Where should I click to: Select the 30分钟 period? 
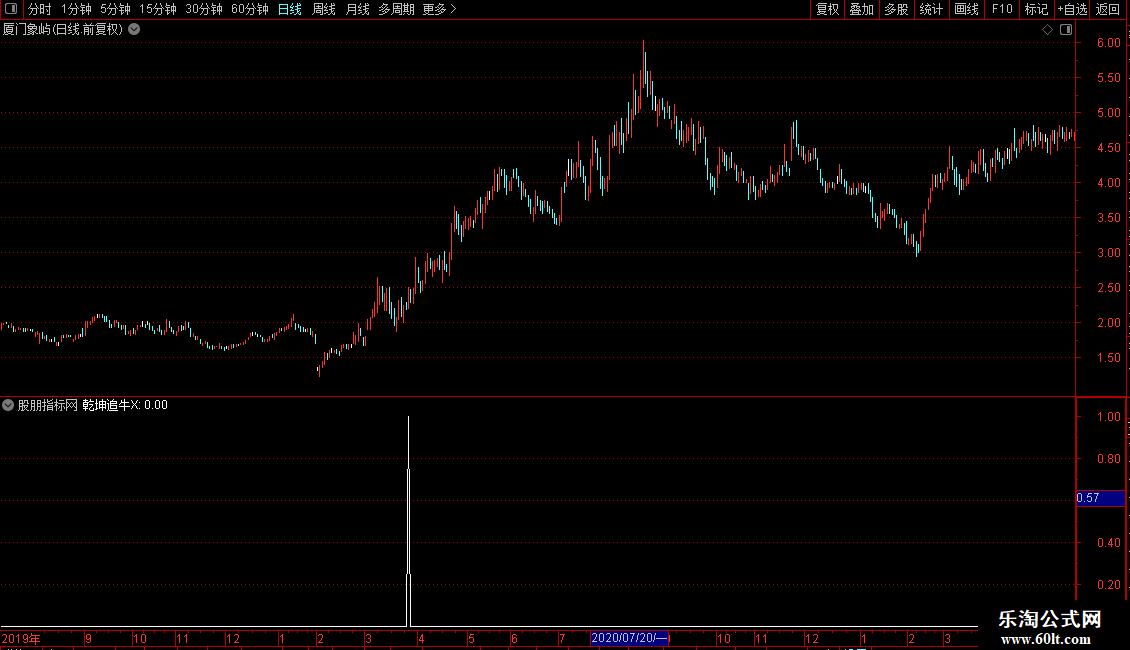coord(203,9)
